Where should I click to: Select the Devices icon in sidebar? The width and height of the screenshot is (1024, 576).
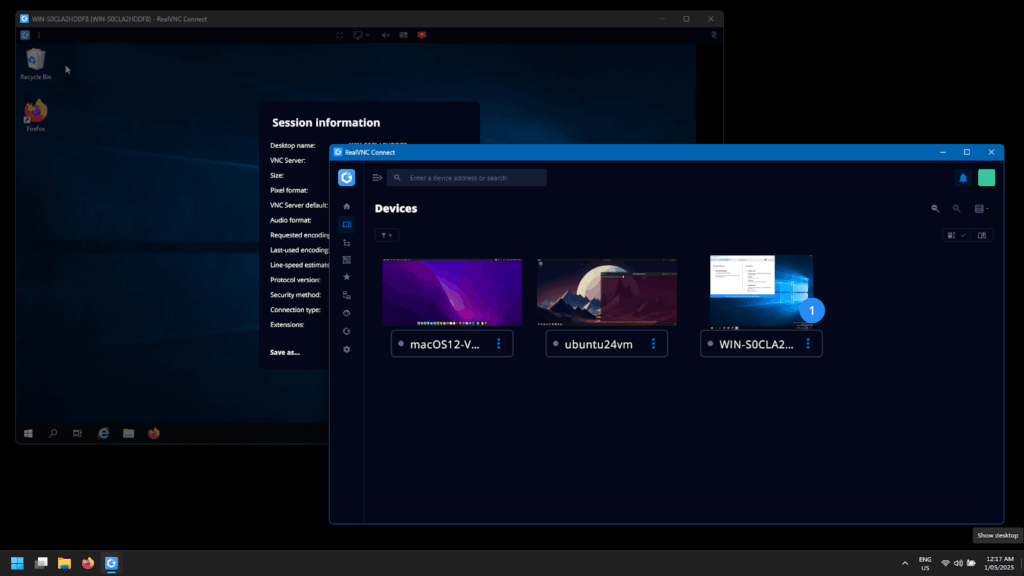pyautogui.click(x=347, y=225)
